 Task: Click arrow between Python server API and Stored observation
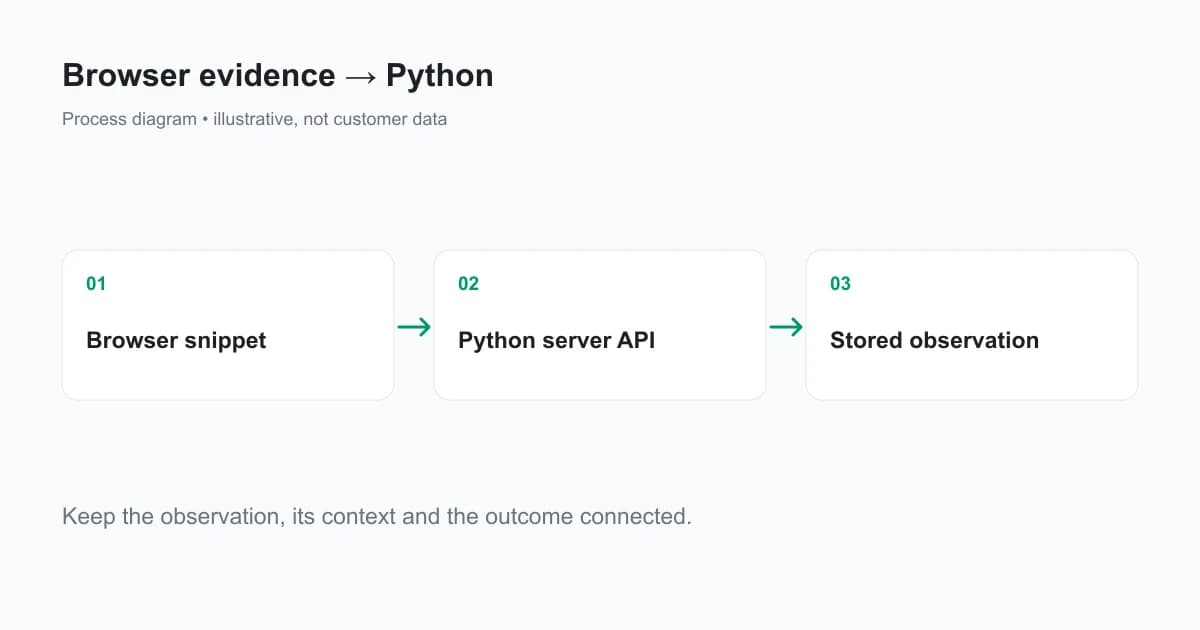coord(786,327)
